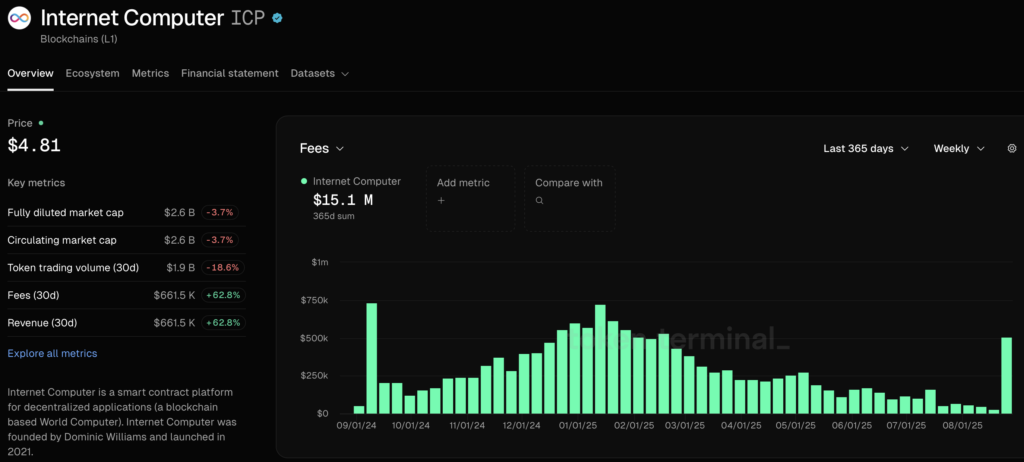Click the Revenue (30d) row label
1024x462 pixels.
[x=42, y=323]
